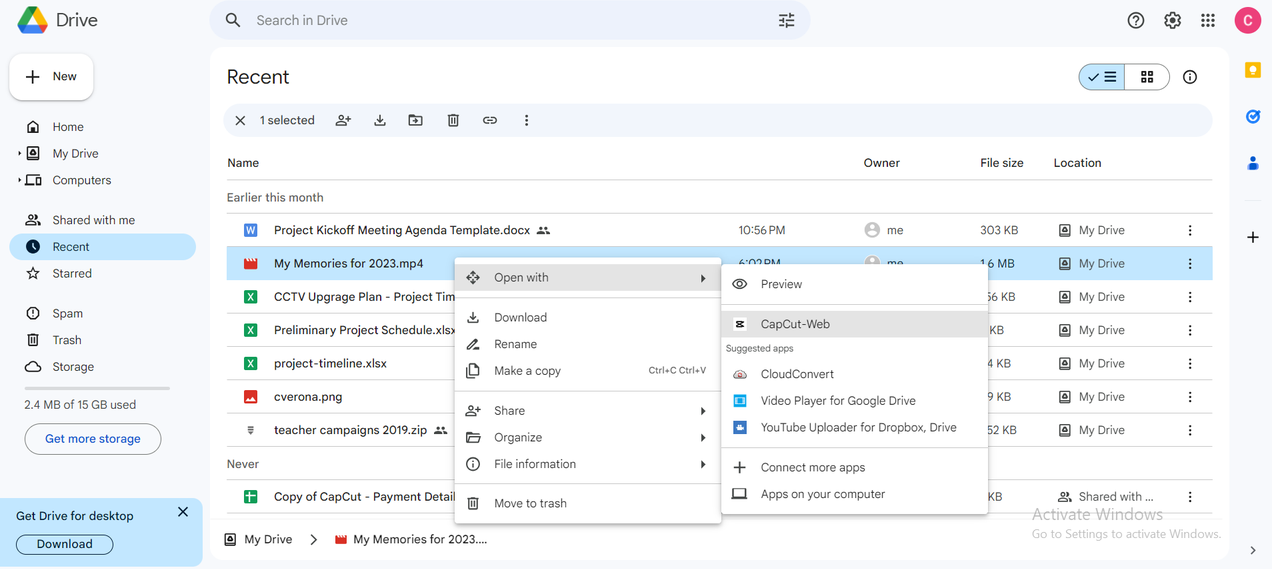Click the trash icon in selection toolbar
The height and width of the screenshot is (569, 1272).
click(x=453, y=120)
